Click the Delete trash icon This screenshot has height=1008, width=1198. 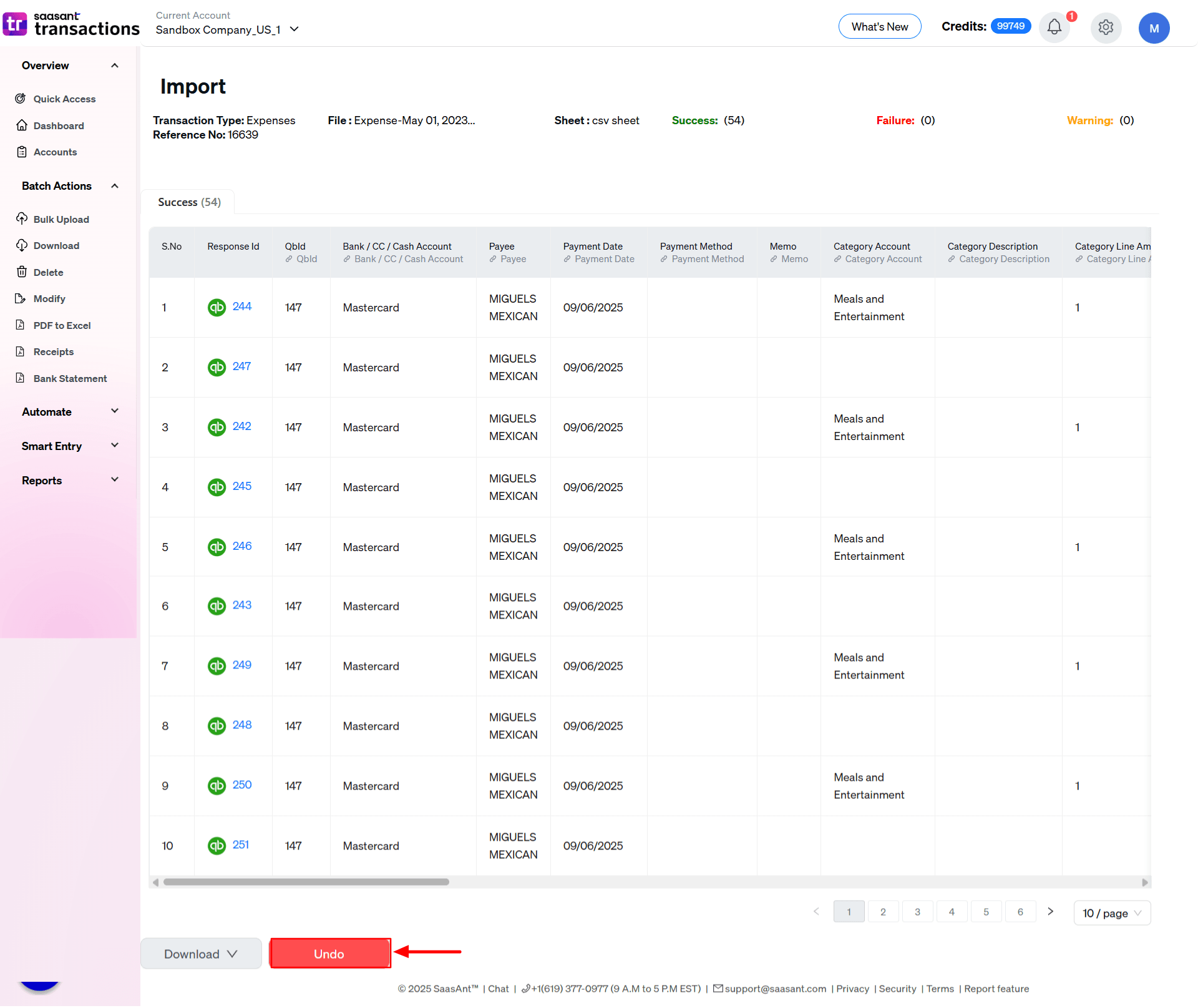21,272
